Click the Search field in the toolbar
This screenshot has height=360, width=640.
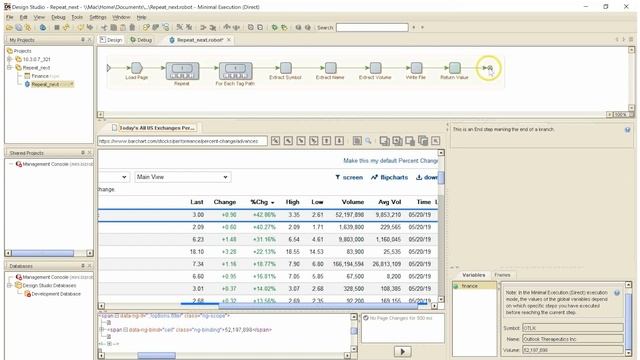pyautogui.click(x=372, y=27)
